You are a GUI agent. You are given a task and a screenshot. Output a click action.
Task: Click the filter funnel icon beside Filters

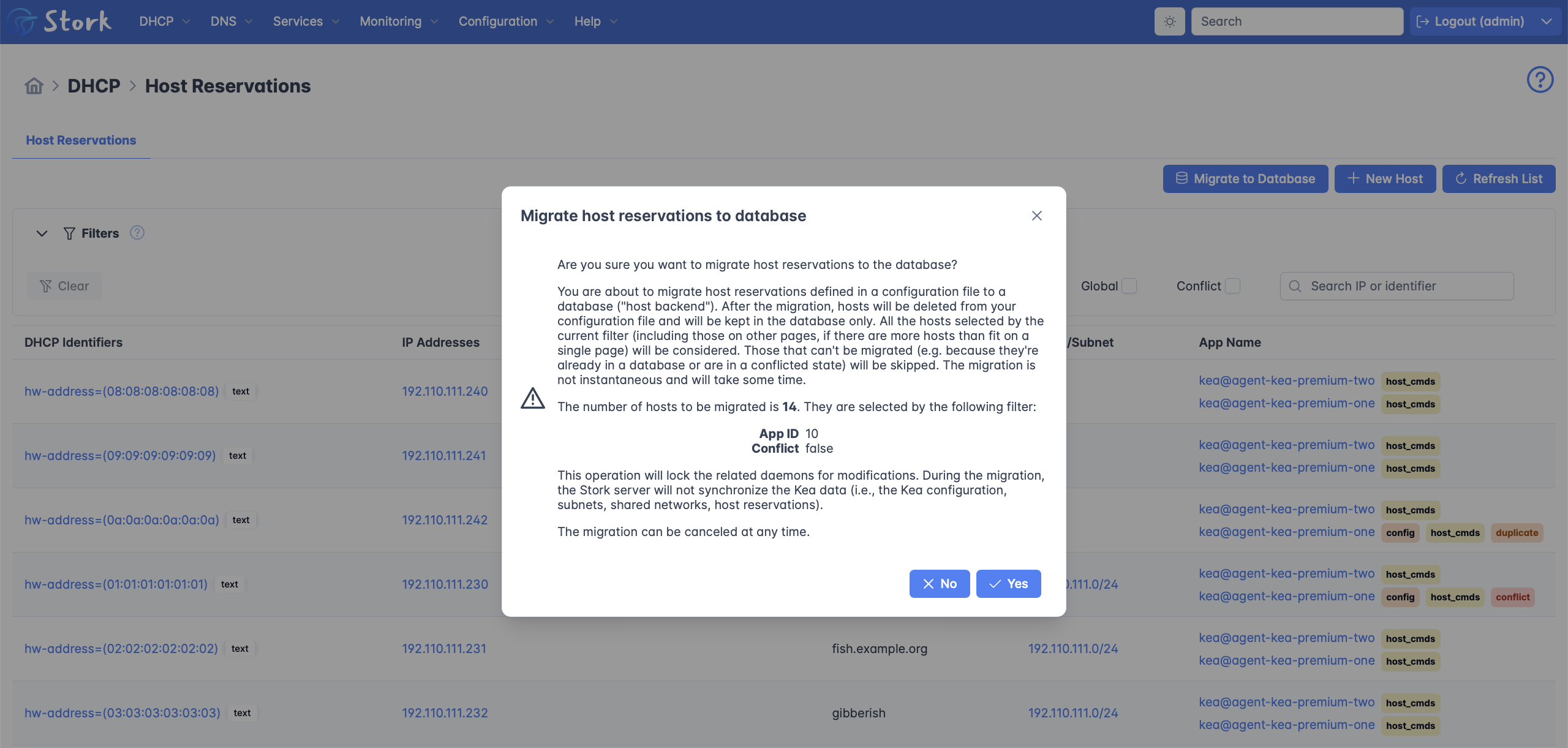[x=69, y=233]
